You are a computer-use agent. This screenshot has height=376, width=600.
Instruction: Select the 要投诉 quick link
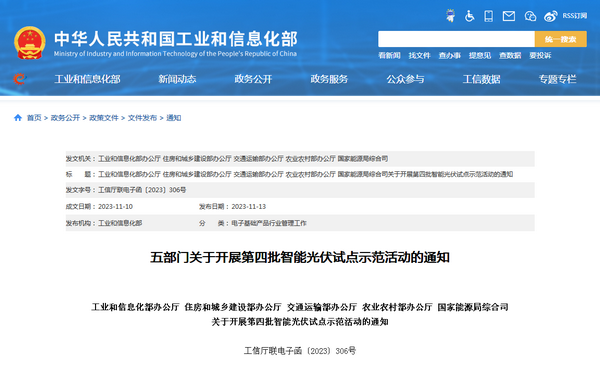pos(540,55)
